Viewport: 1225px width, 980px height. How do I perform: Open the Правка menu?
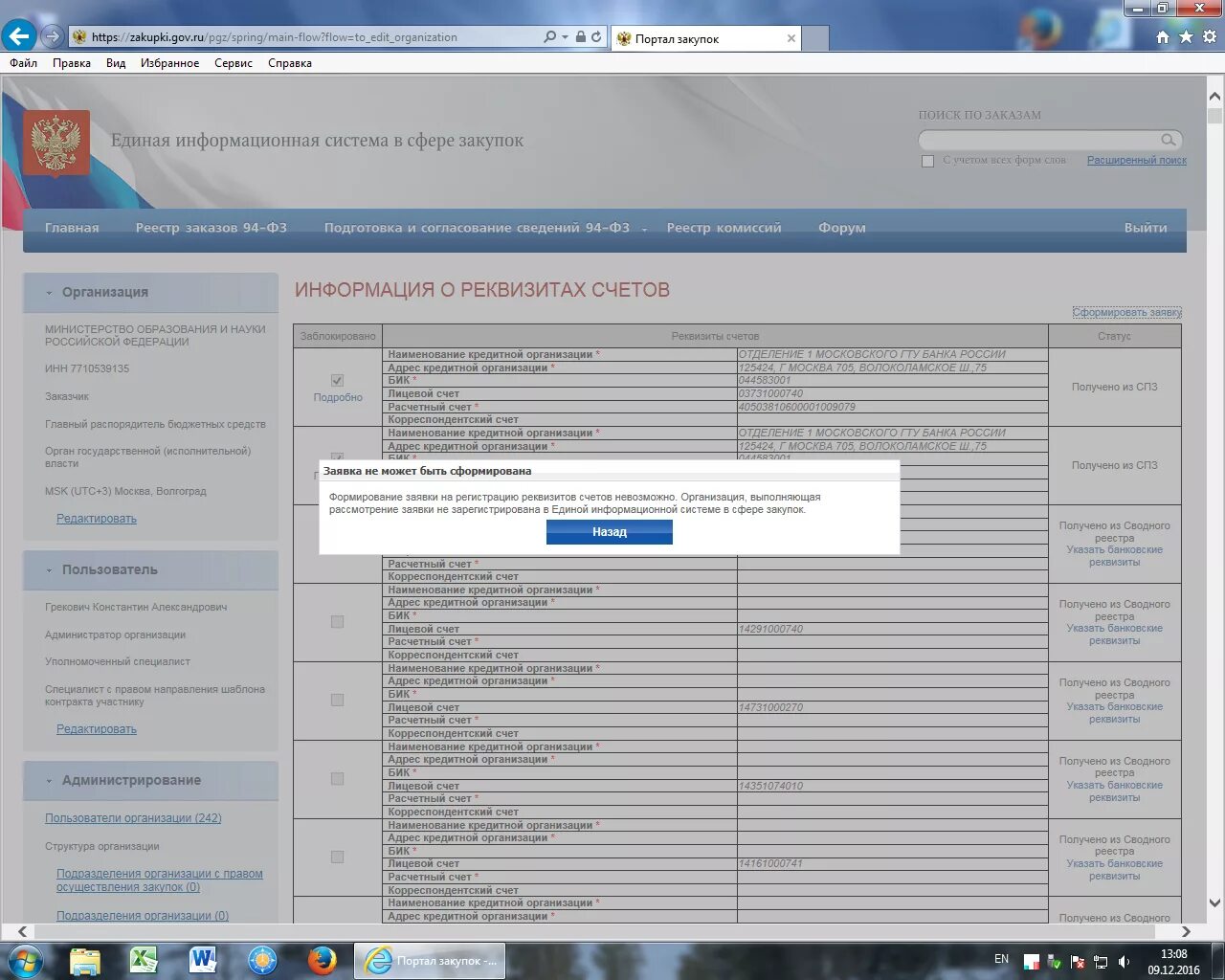coord(72,63)
